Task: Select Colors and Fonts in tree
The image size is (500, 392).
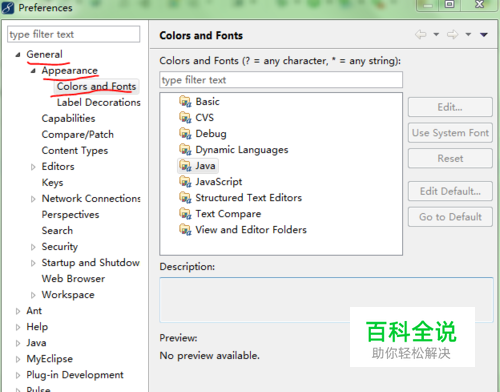Action: (96, 86)
